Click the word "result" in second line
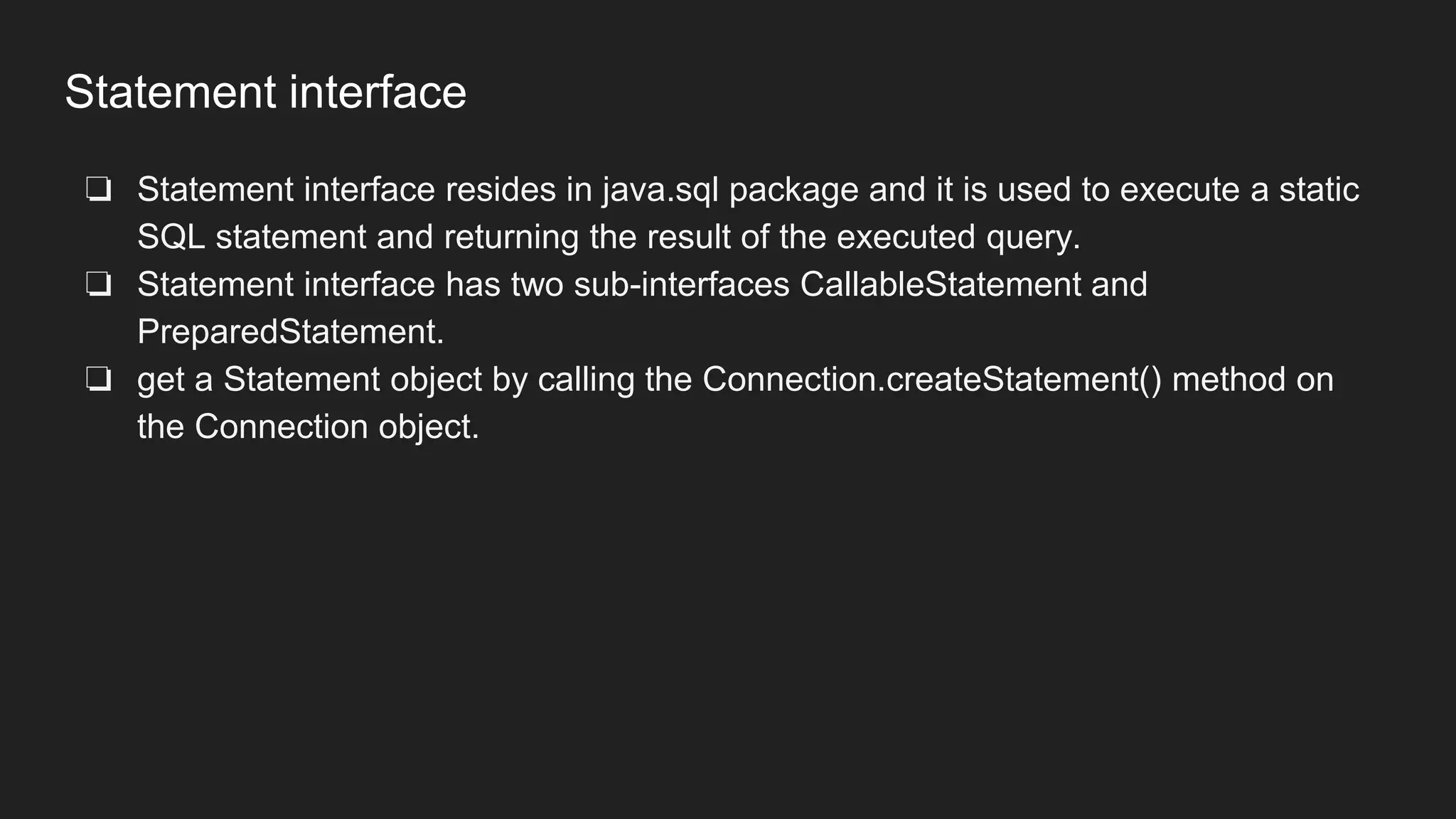Image resolution: width=1456 pixels, height=819 pixels. click(690, 237)
